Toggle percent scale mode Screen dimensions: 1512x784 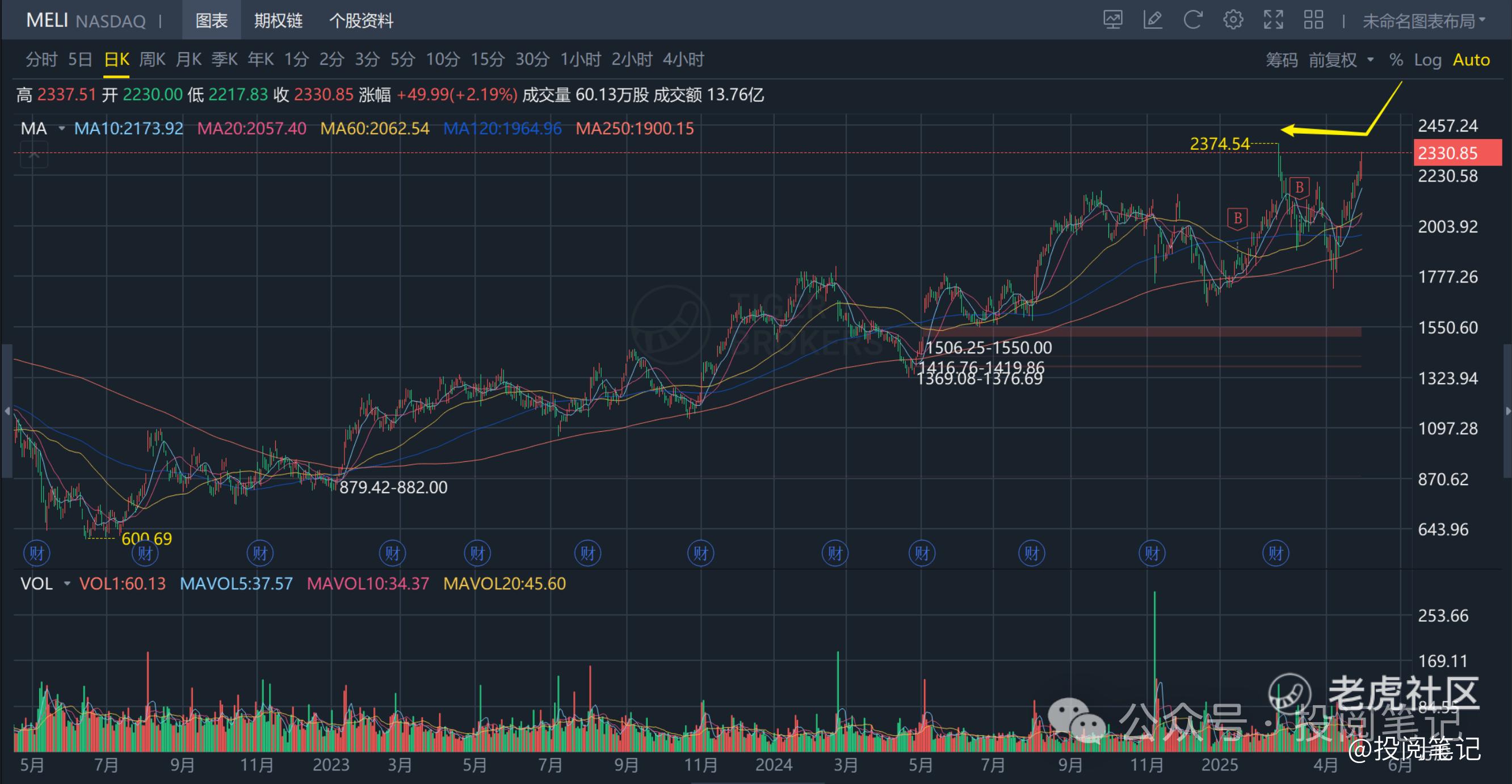point(1396,60)
